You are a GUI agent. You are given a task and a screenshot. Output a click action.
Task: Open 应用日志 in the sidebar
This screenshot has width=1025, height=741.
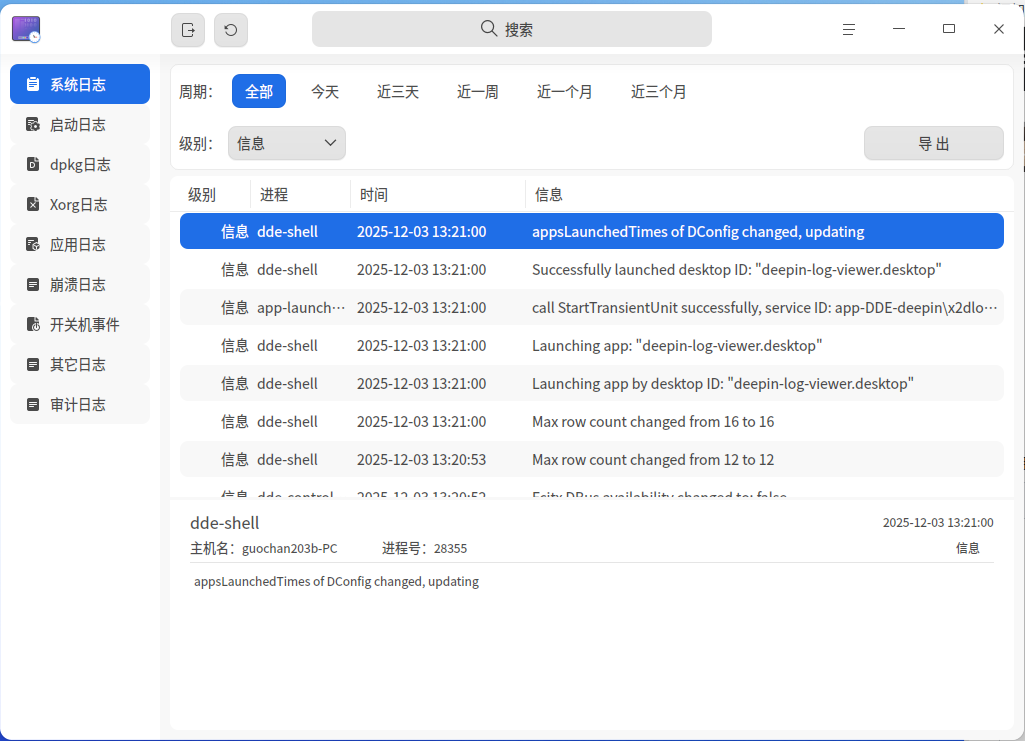(80, 244)
